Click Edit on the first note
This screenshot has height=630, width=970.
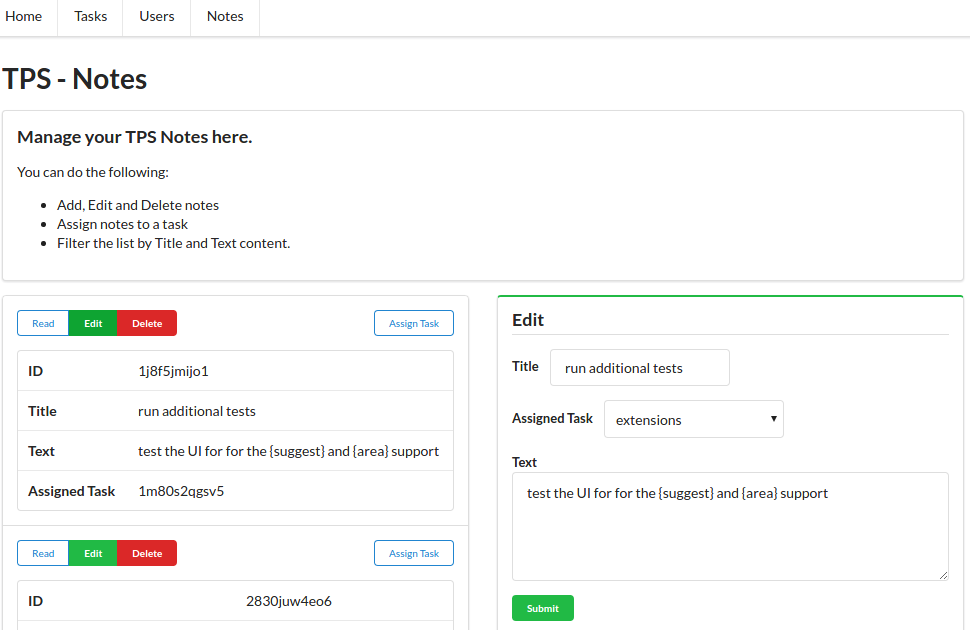[93, 323]
